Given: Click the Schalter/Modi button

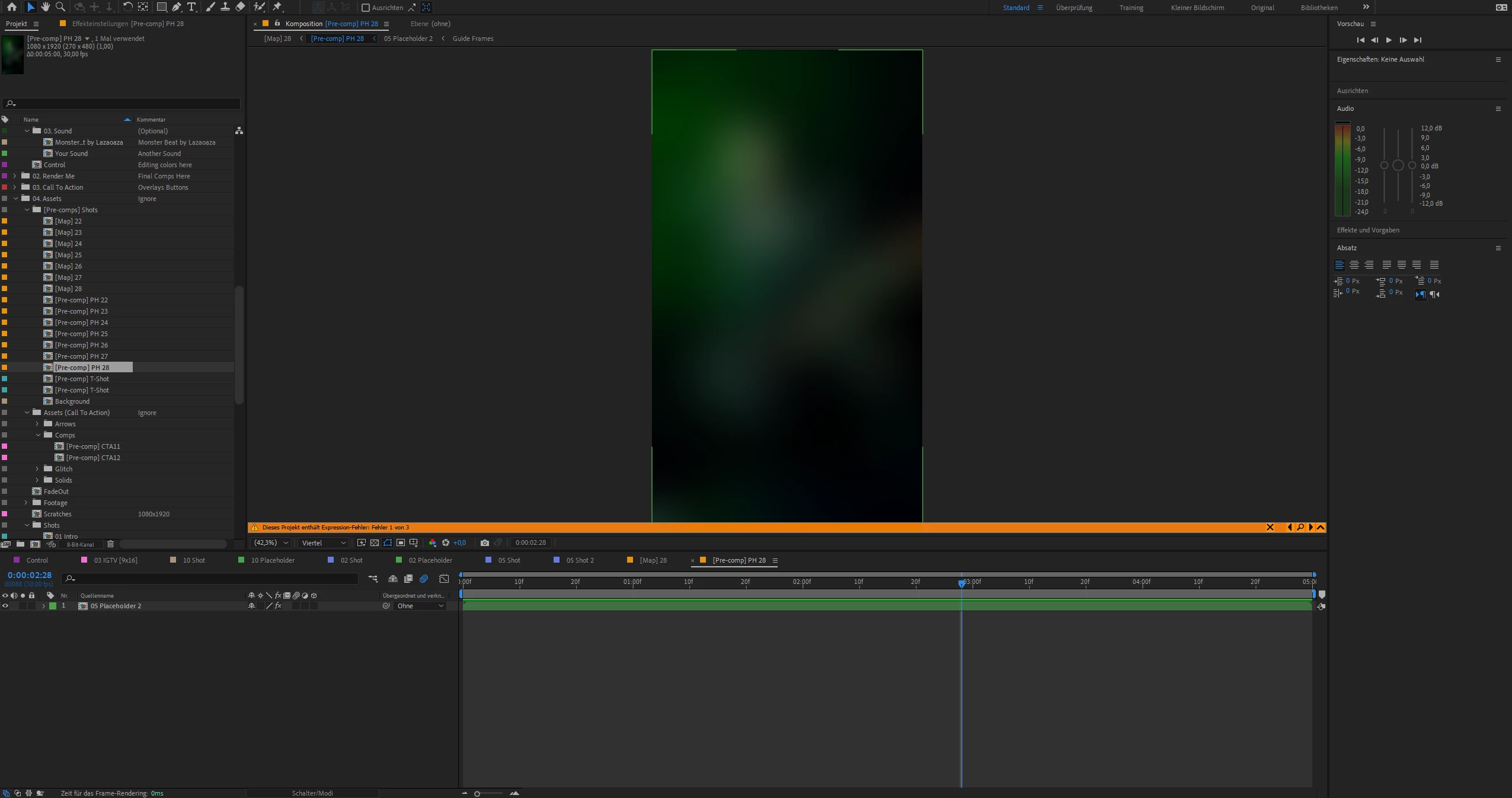Looking at the screenshot, I should pyautogui.click(x=312, y=793).
